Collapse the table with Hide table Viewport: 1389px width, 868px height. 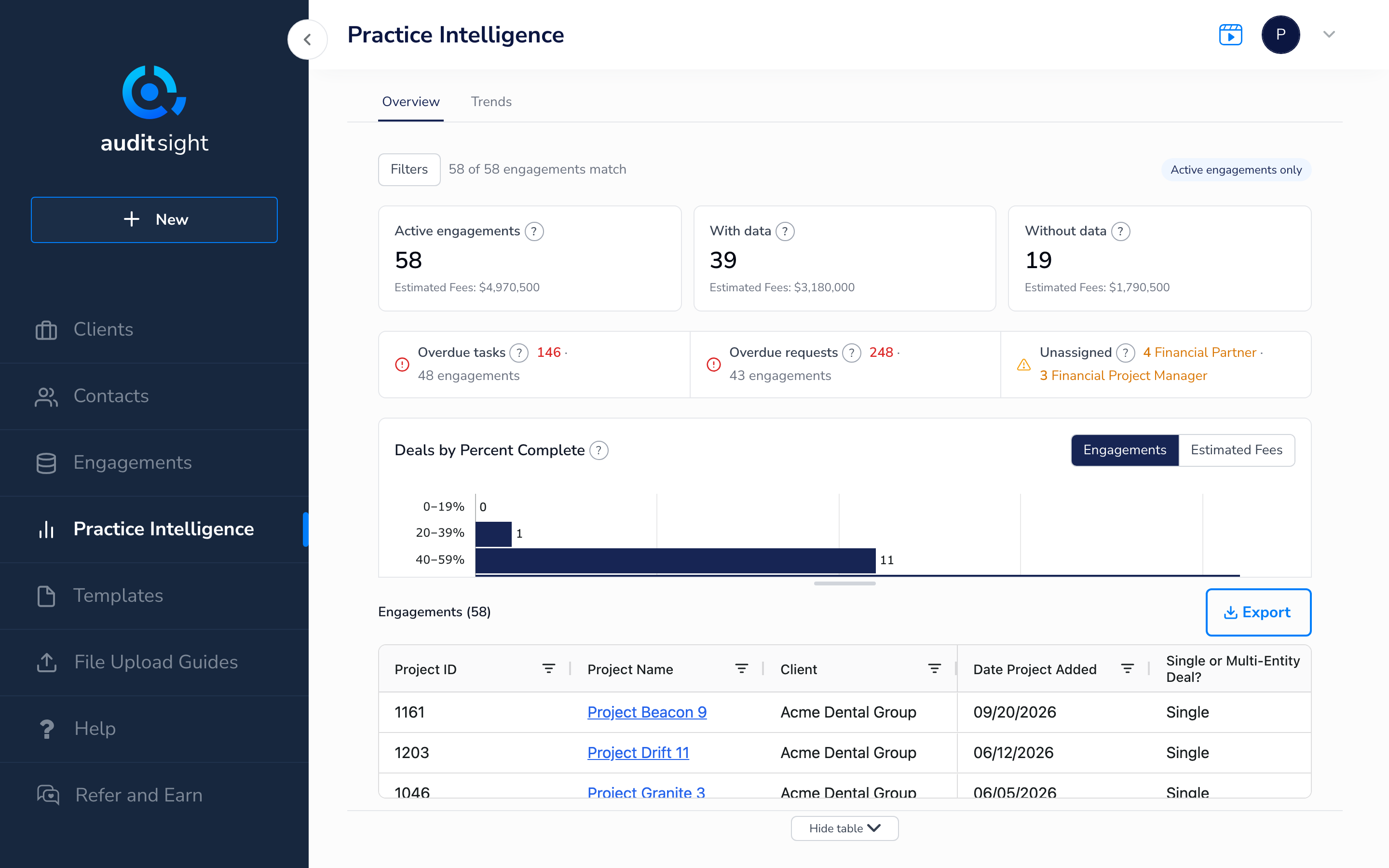click(844, 828)
